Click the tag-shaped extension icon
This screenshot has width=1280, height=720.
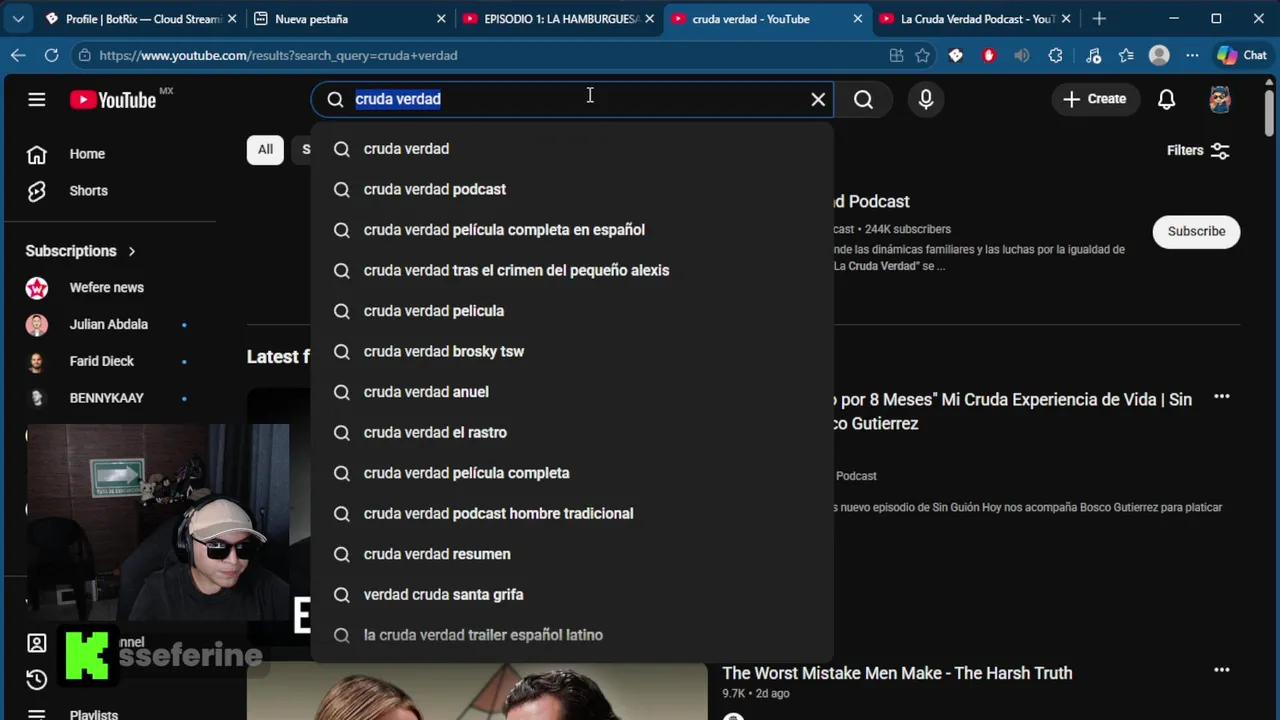956,56
